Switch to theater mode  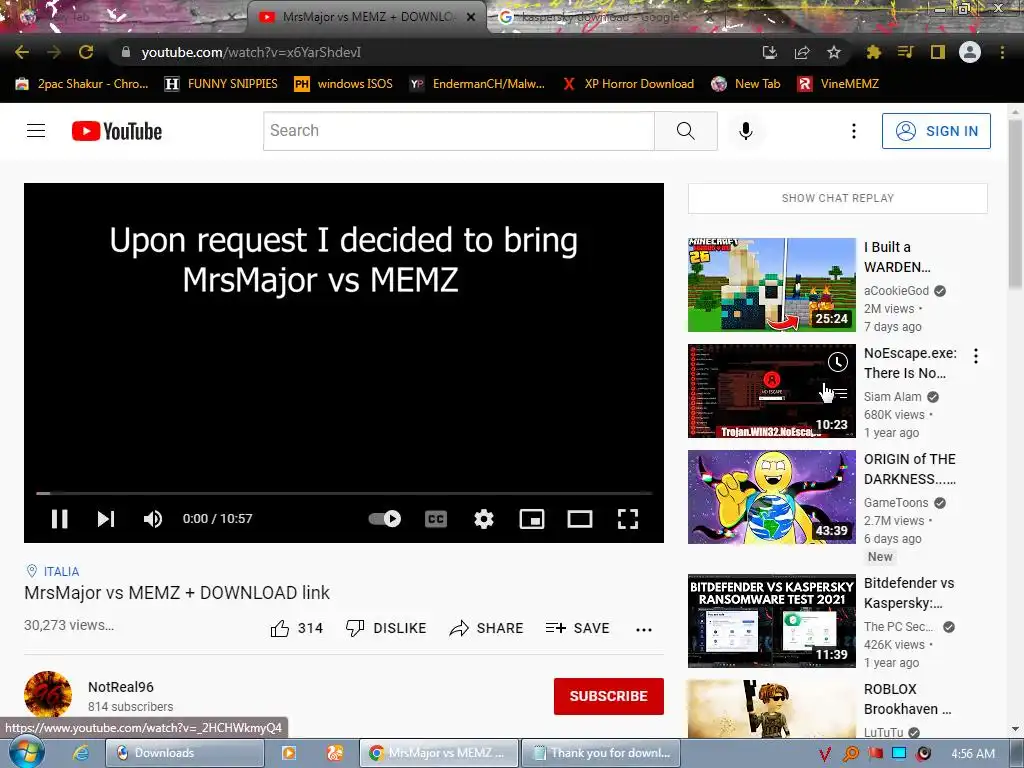pos(580,519)
